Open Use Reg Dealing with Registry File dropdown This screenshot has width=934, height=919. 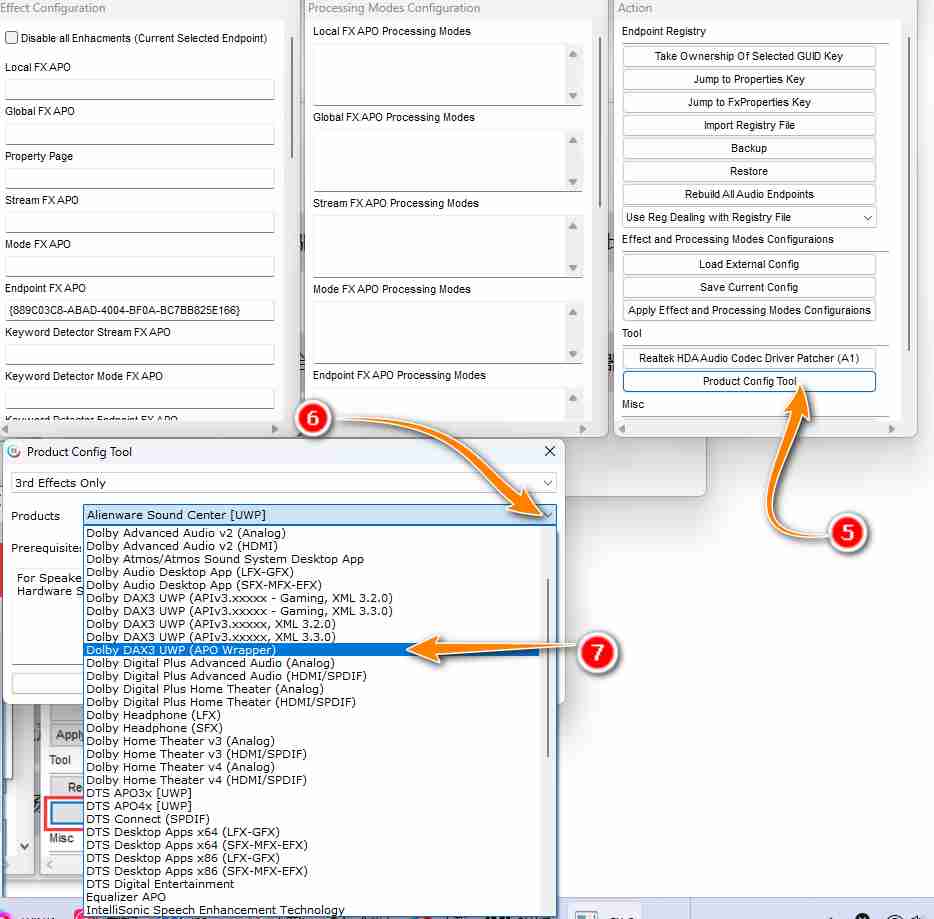point(749,217)
